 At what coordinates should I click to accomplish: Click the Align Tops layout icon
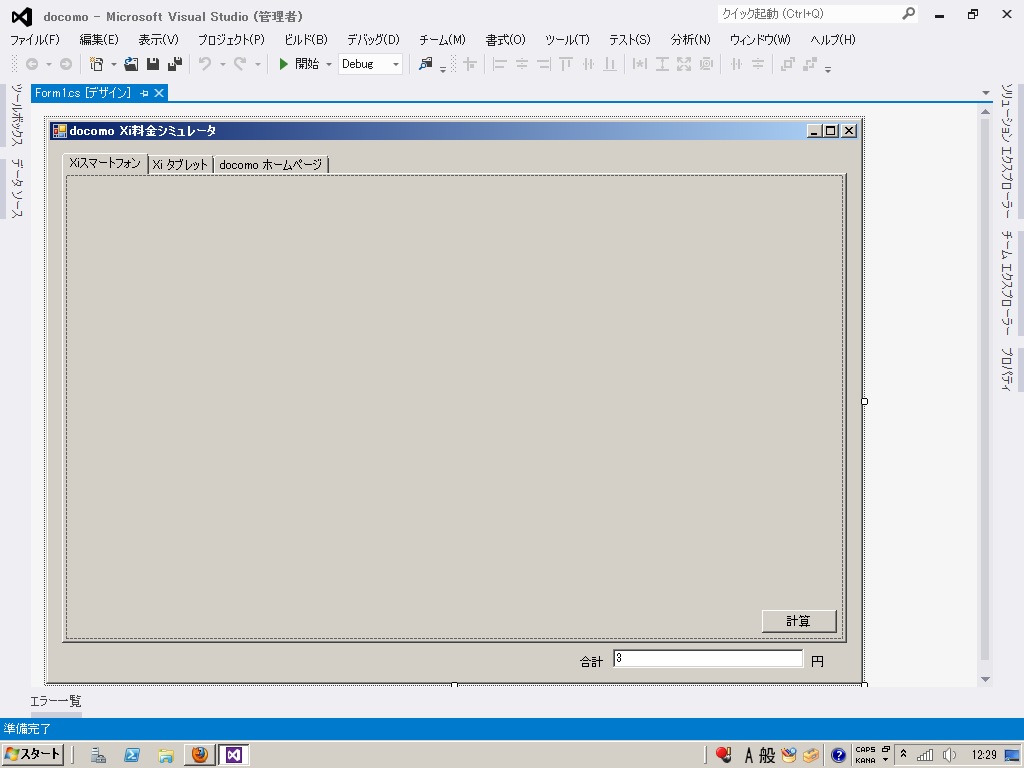point(566,64)
